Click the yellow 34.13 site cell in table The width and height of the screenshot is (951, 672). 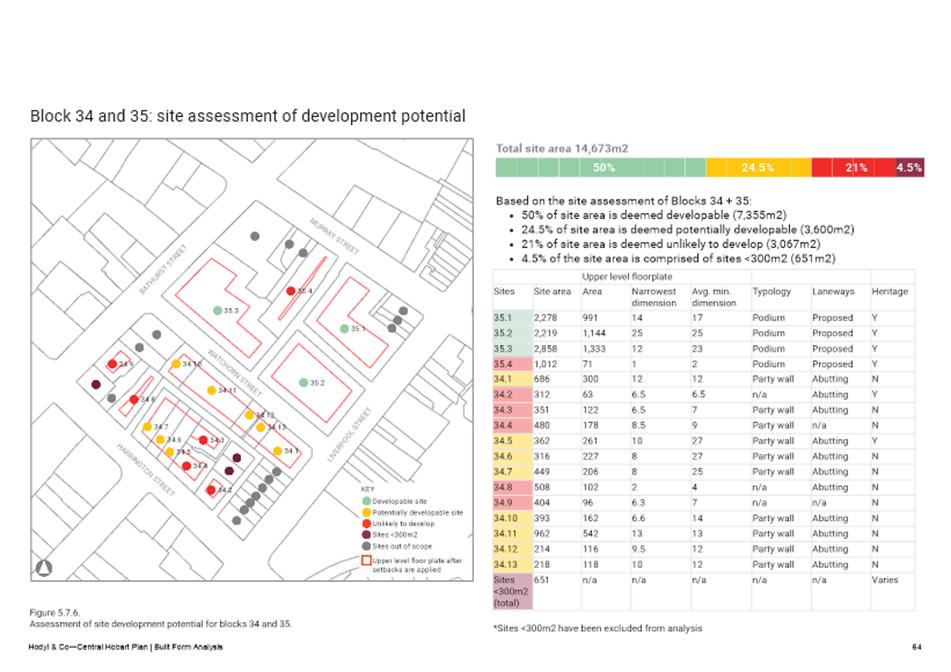tap(512, 565)
